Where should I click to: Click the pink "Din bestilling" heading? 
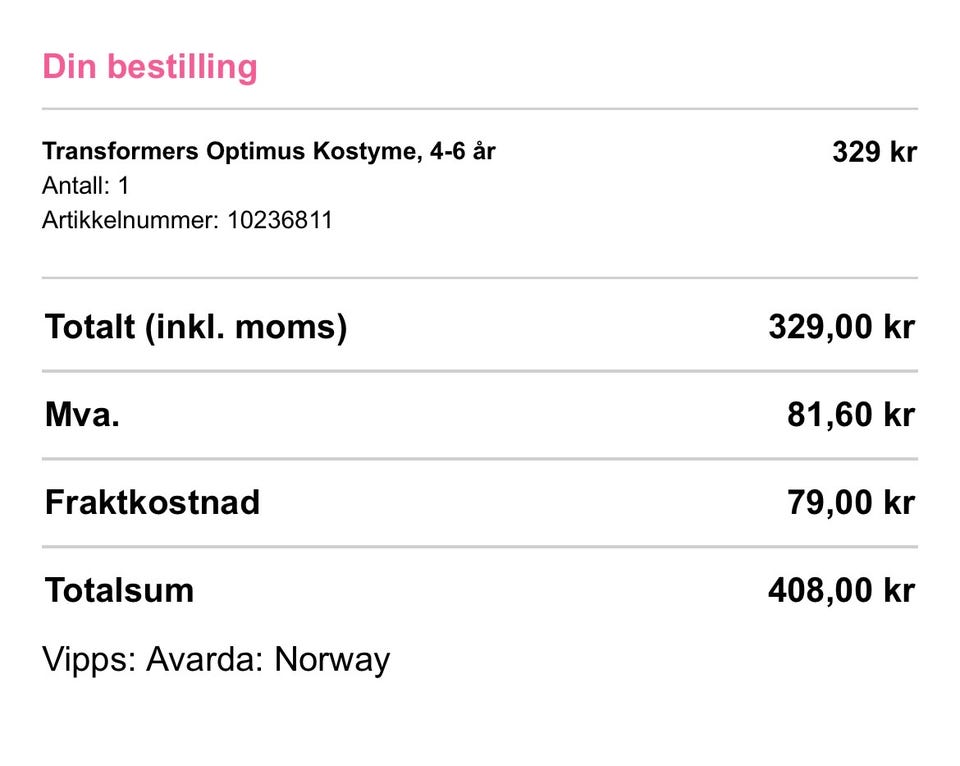point(149,67)
